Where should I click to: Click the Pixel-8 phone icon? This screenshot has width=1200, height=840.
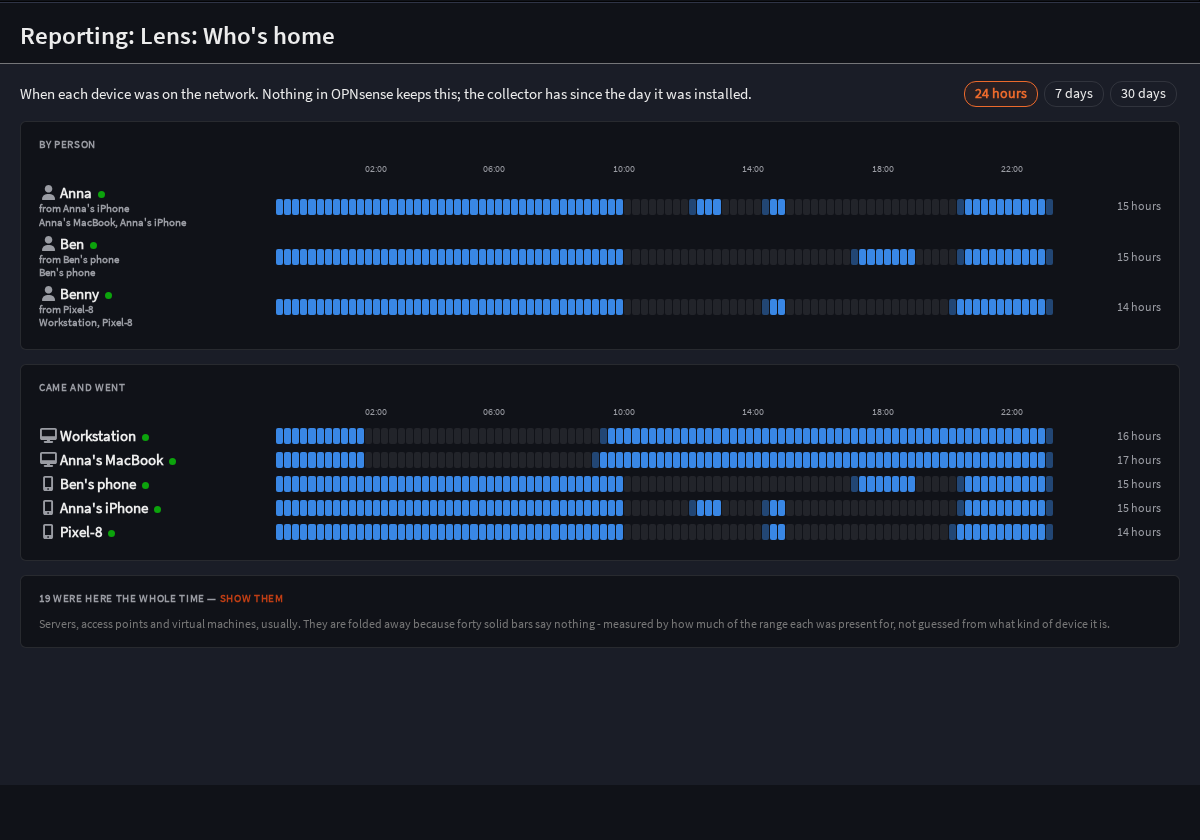pos(48,532)
